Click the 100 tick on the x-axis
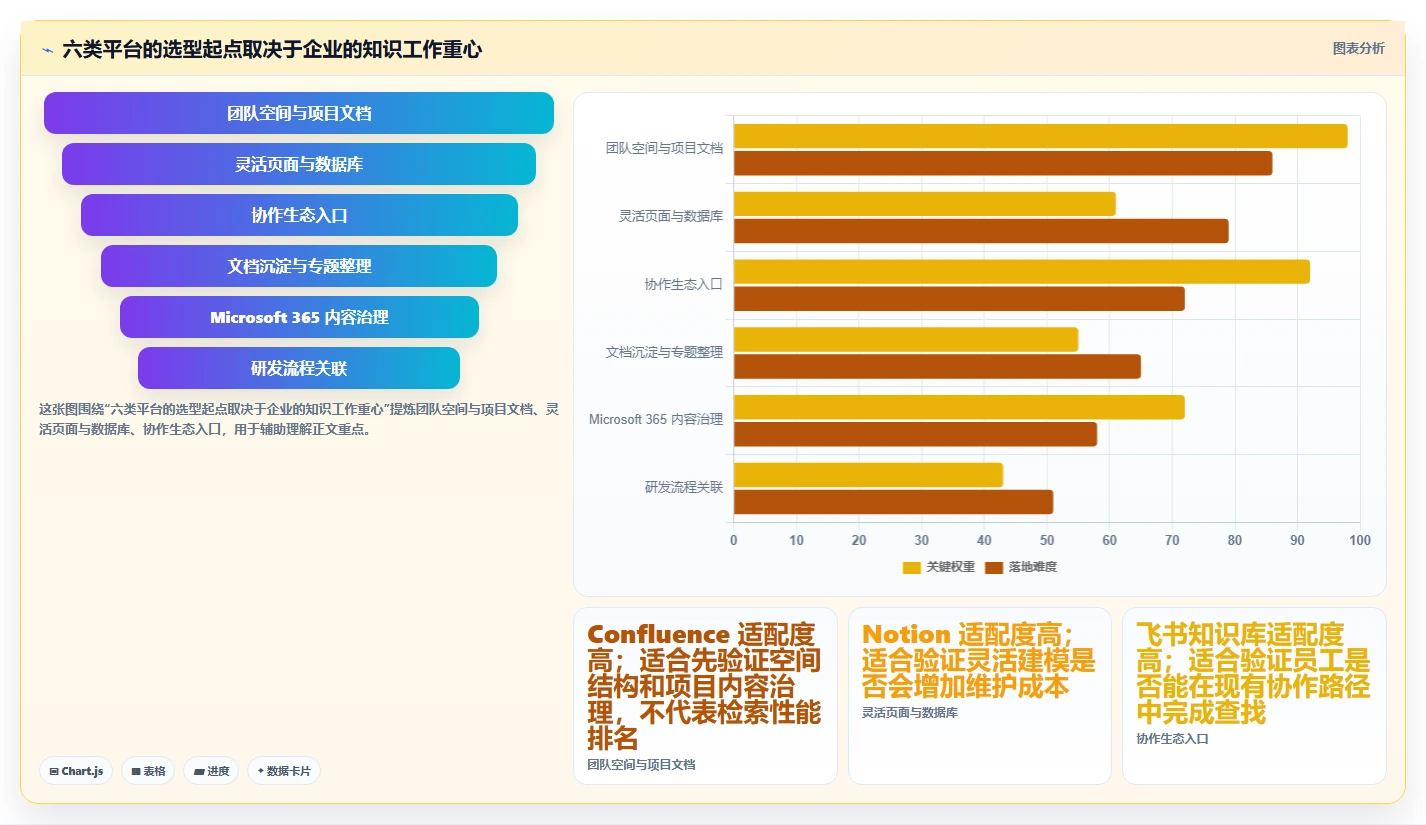1426x825 pixels. coord(1360,540)
